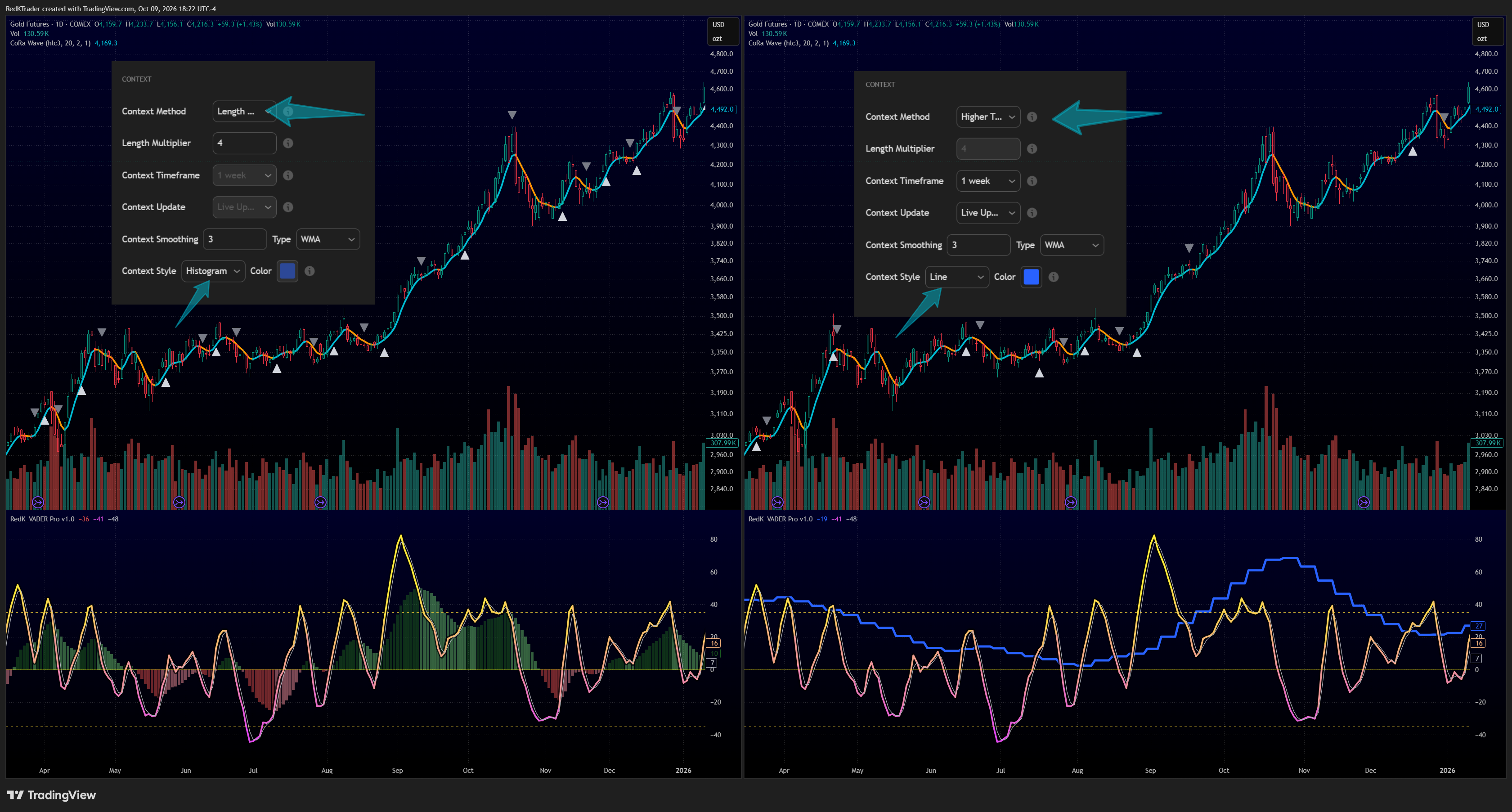The image size is (1512, 812).
Task: Click info icon beside Context Timeframe, left panel
Action: coord(288,175)
